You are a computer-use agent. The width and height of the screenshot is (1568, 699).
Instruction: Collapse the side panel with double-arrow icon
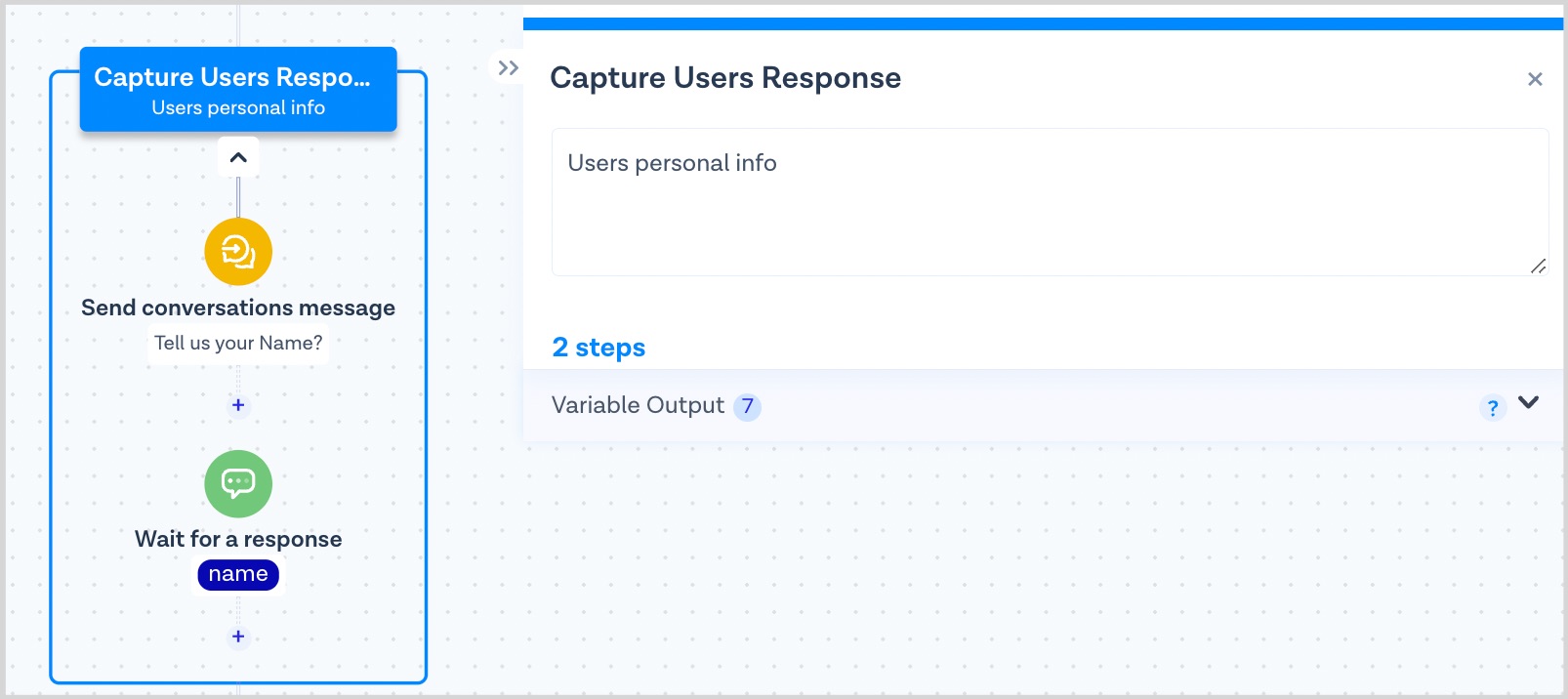[x=508, y=68]
